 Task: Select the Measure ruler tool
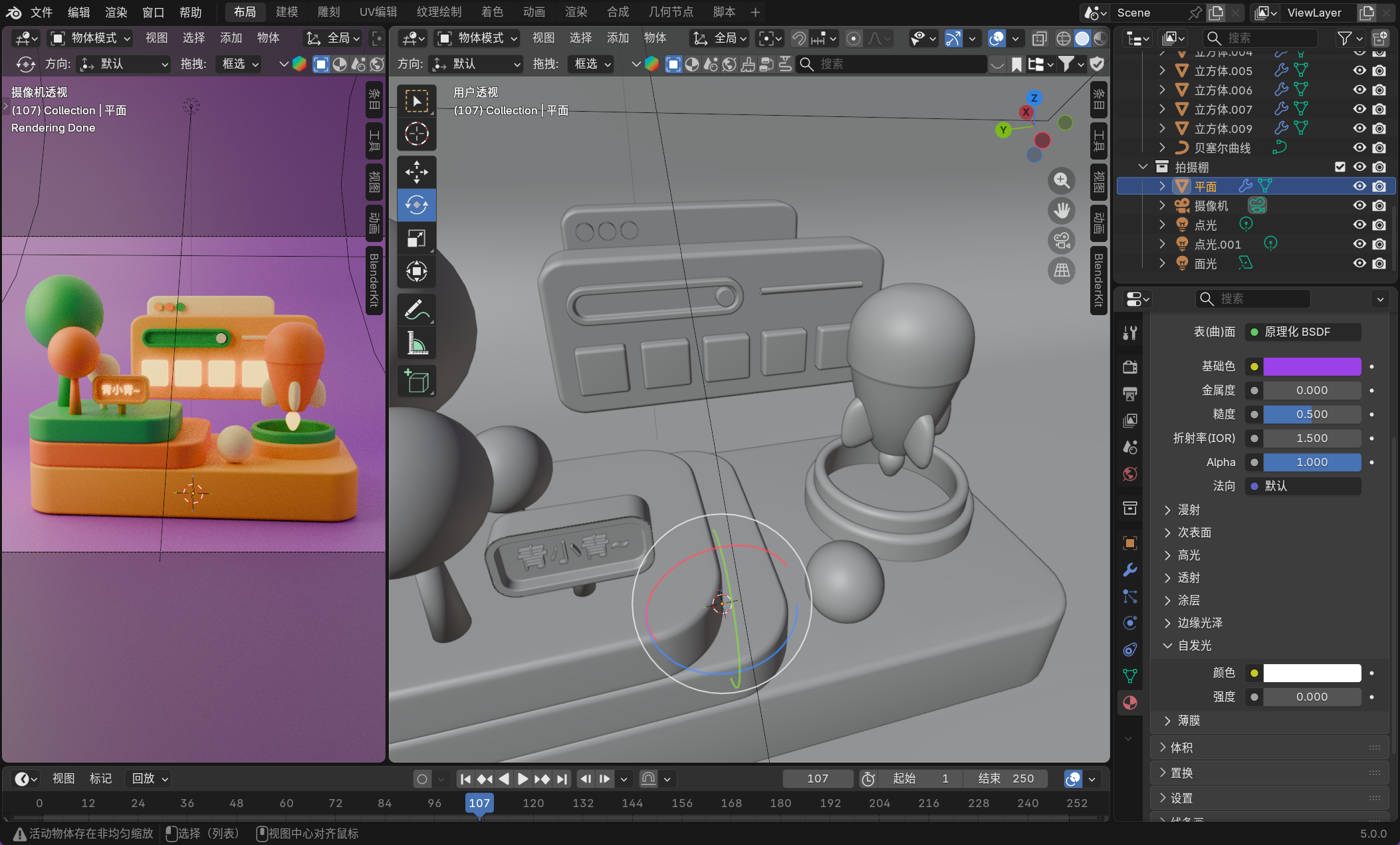[417, 343]
